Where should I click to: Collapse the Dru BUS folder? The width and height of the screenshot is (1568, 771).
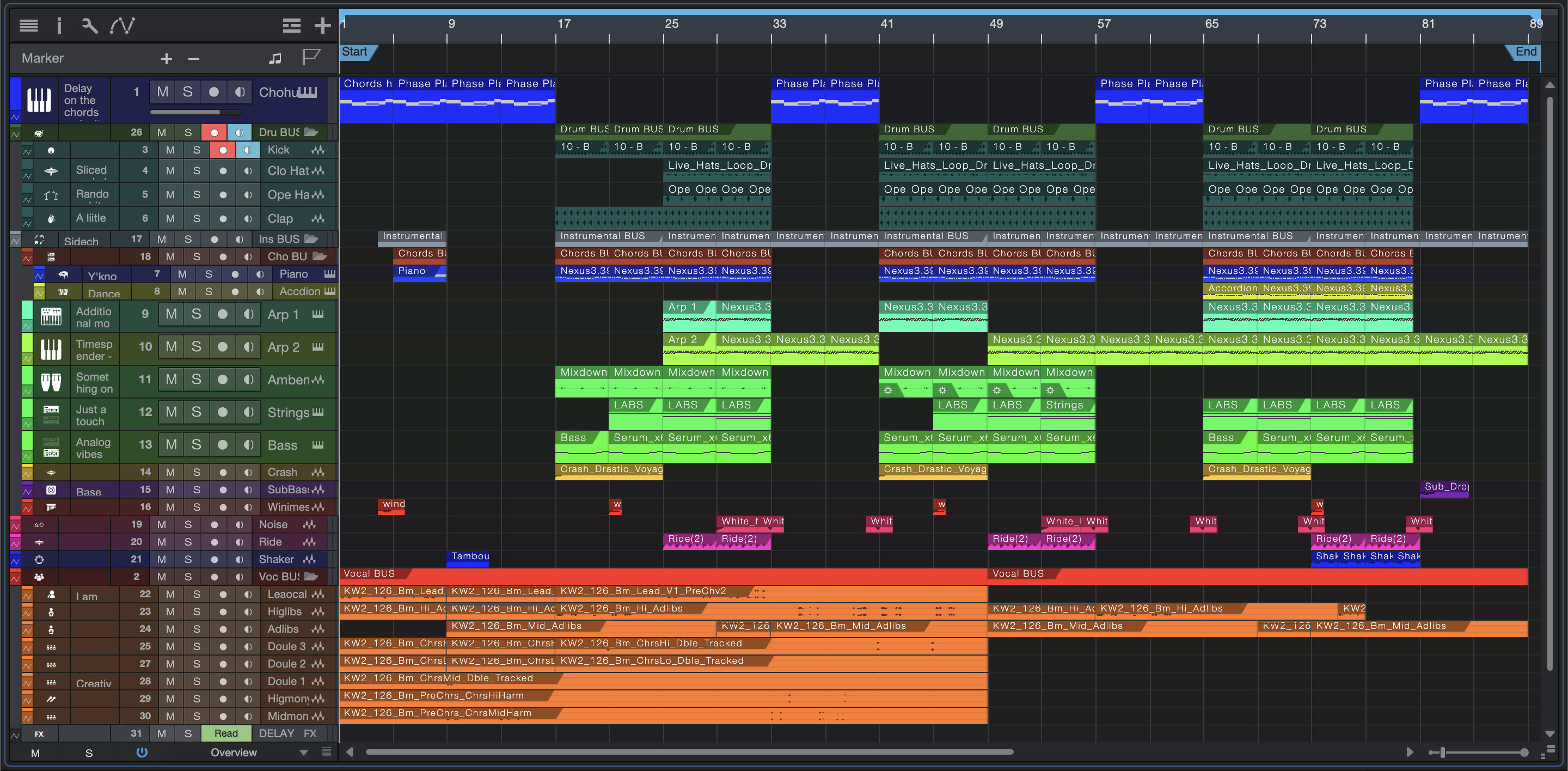tap(311, 132)
